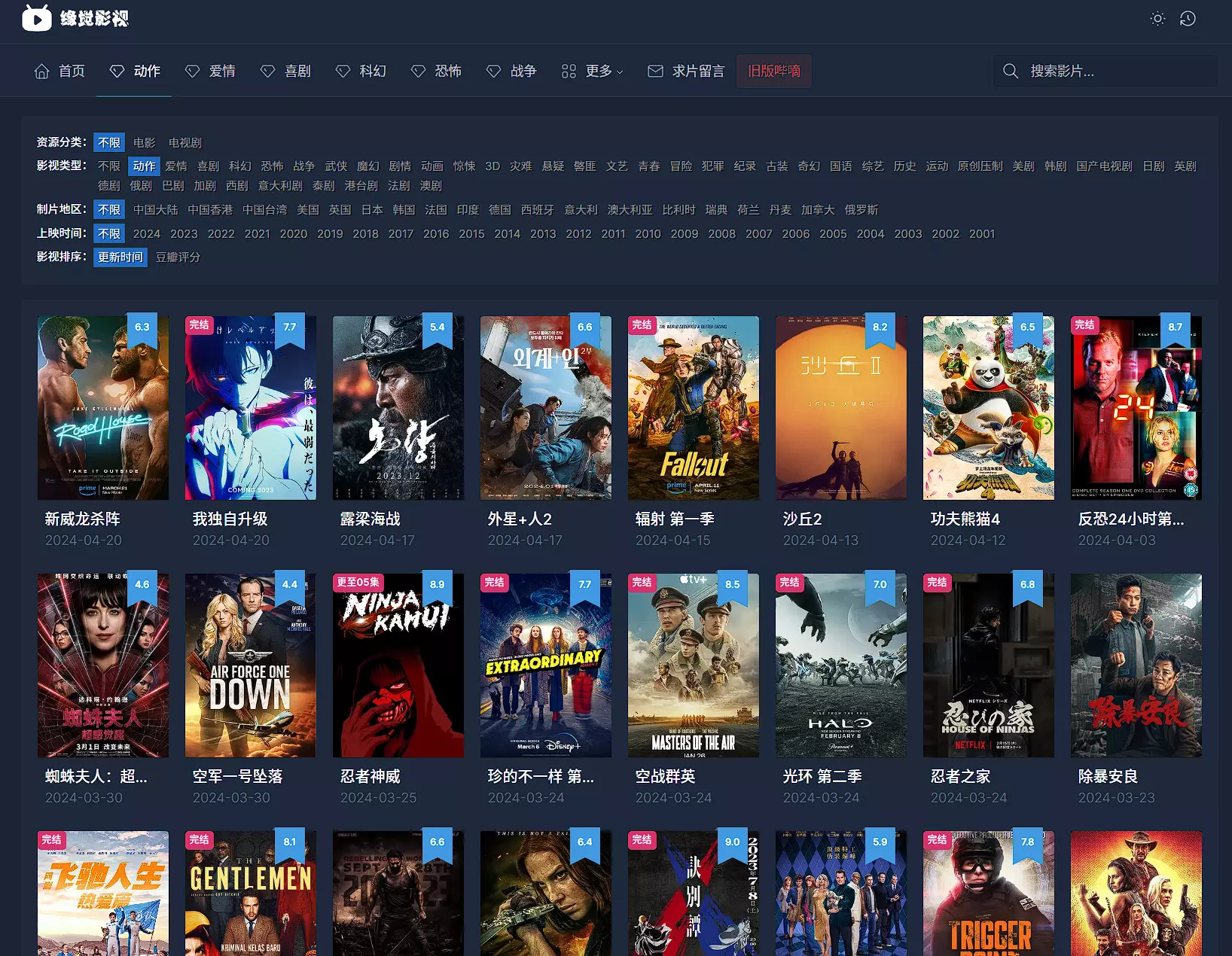This screenshot has height=956, width=1232.
Task: Click the site logo TV icon
Action: pyautogui.click(x=36, y=18)
